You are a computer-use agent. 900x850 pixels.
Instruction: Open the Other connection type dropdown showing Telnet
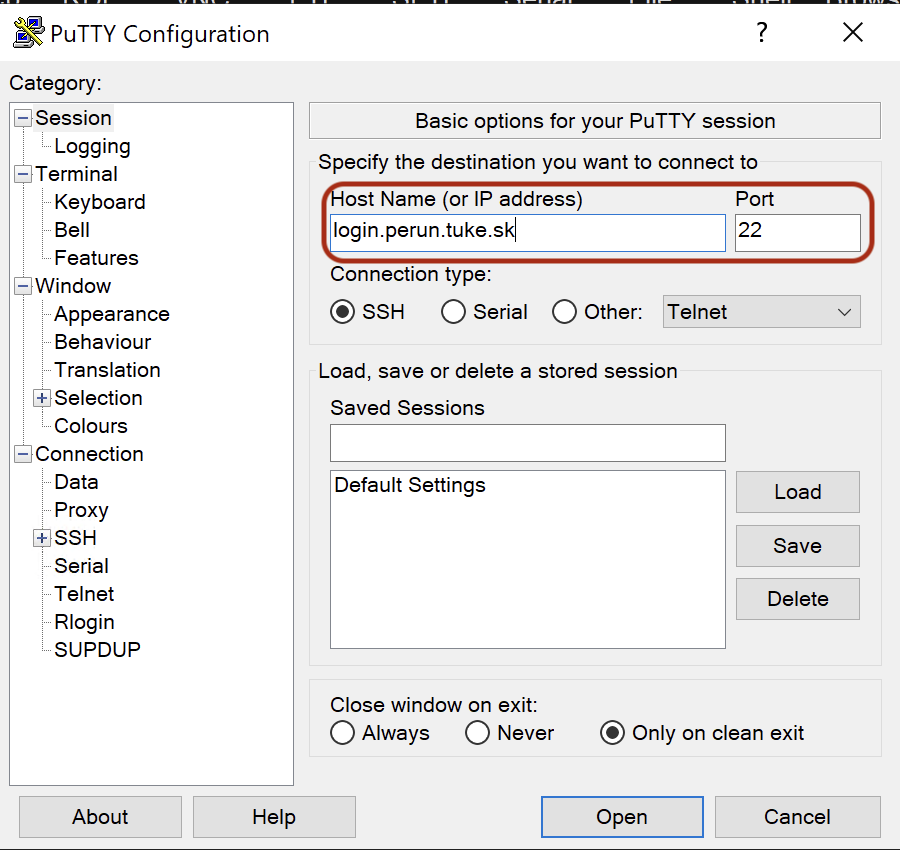pyautogui.click(x=761, y=311)
